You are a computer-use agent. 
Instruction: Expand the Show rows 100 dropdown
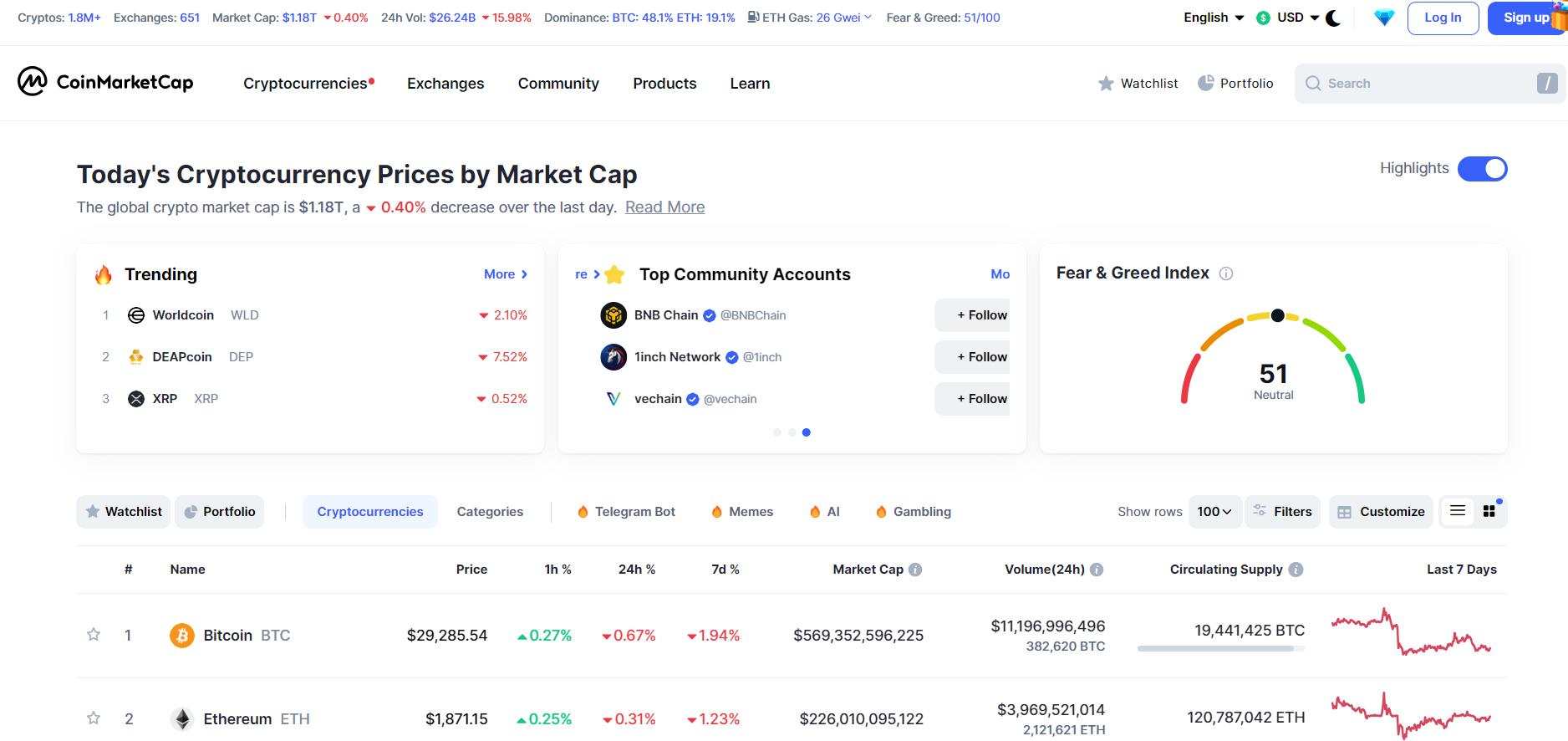coord(1214,512)
